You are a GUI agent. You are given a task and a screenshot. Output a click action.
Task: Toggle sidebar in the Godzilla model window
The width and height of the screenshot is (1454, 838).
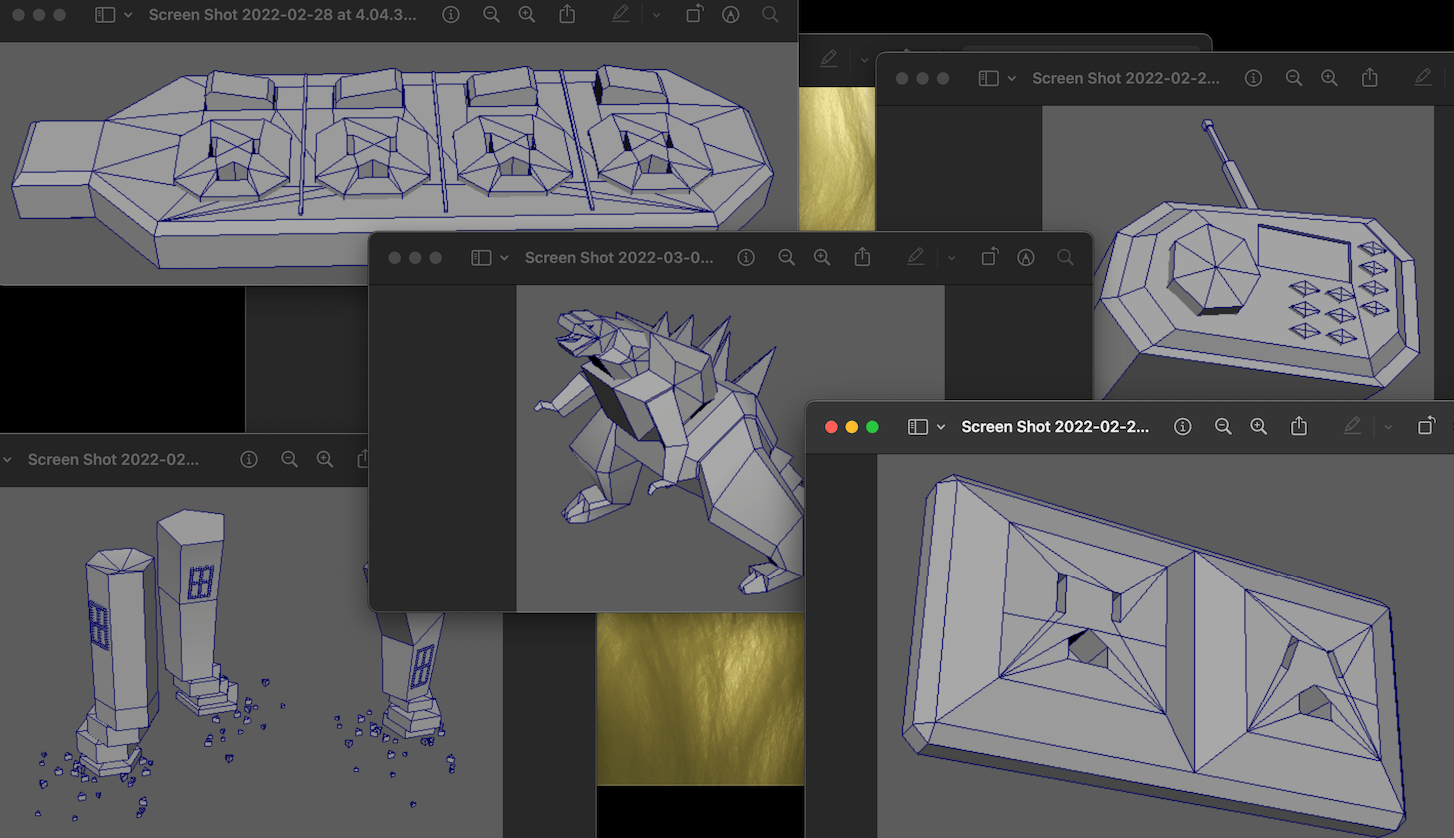coord(481,258)
